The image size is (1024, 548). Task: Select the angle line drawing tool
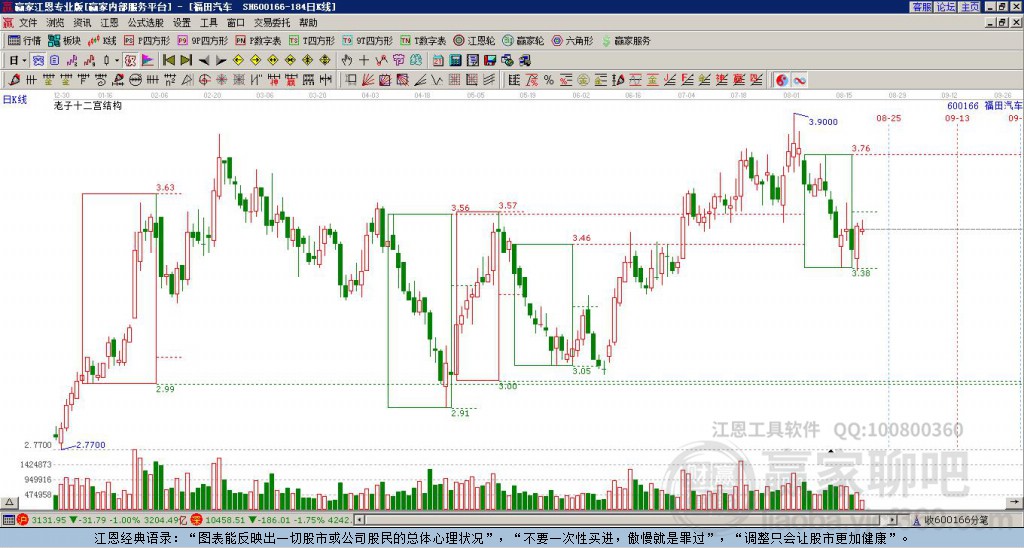420,80
